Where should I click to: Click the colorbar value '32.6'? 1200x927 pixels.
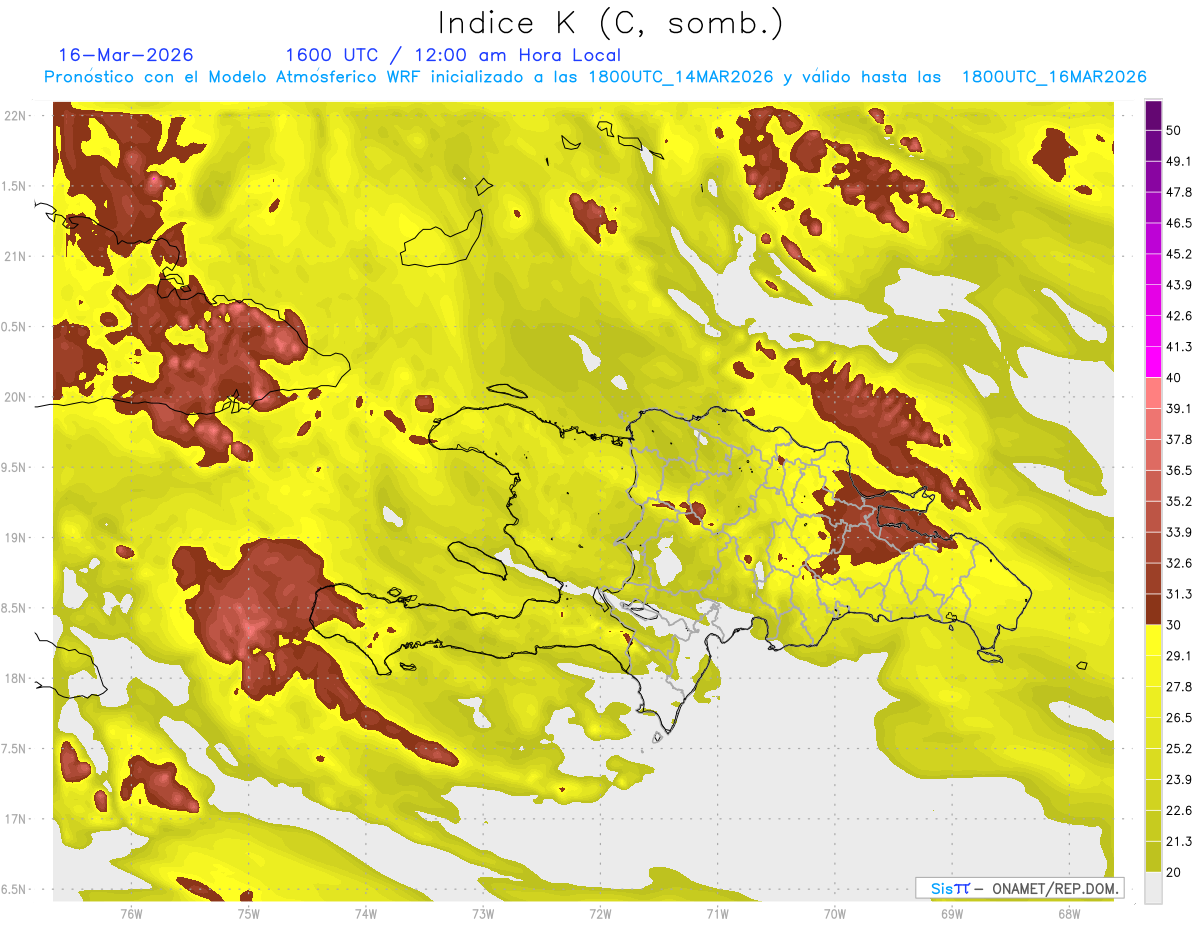click(x=1179, y=563)
